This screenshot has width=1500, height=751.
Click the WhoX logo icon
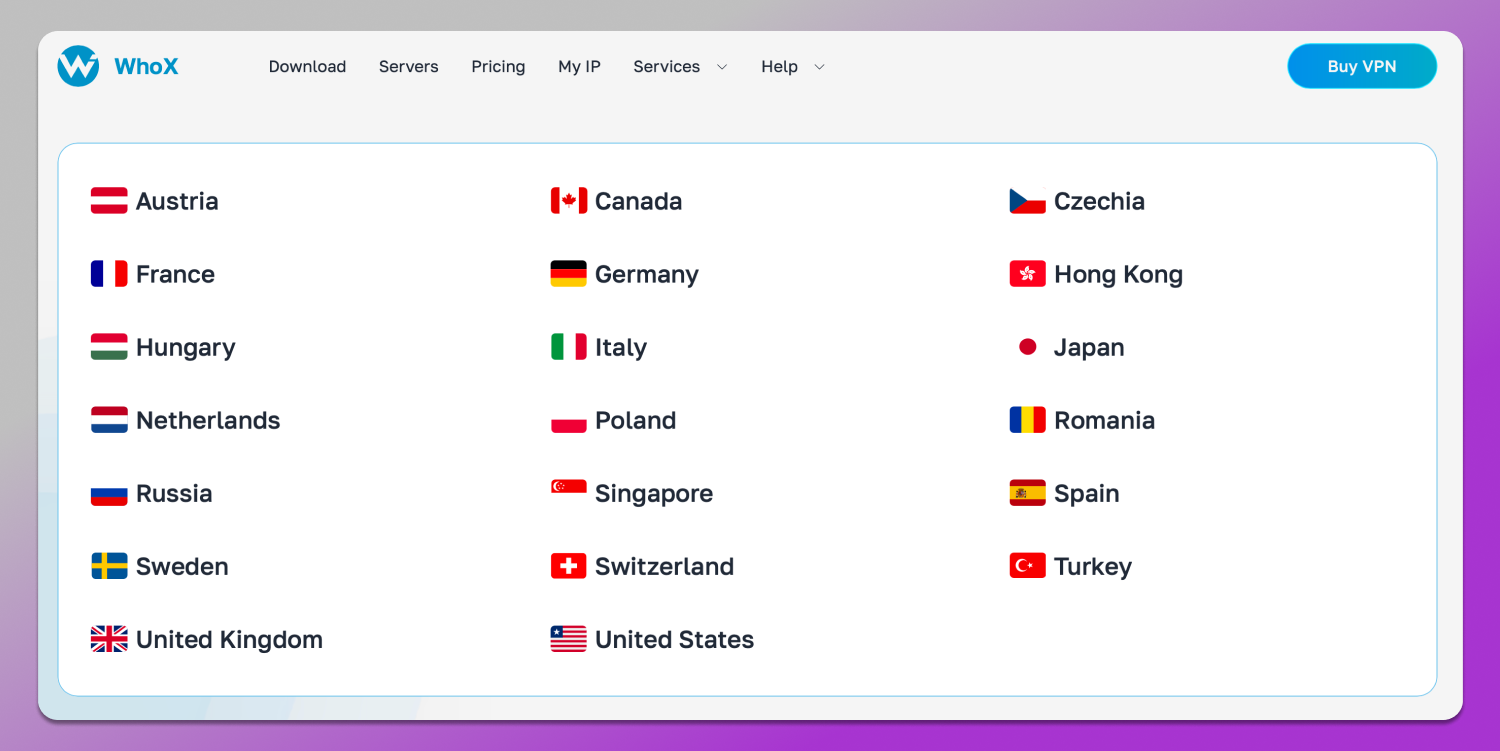[78, 66]
